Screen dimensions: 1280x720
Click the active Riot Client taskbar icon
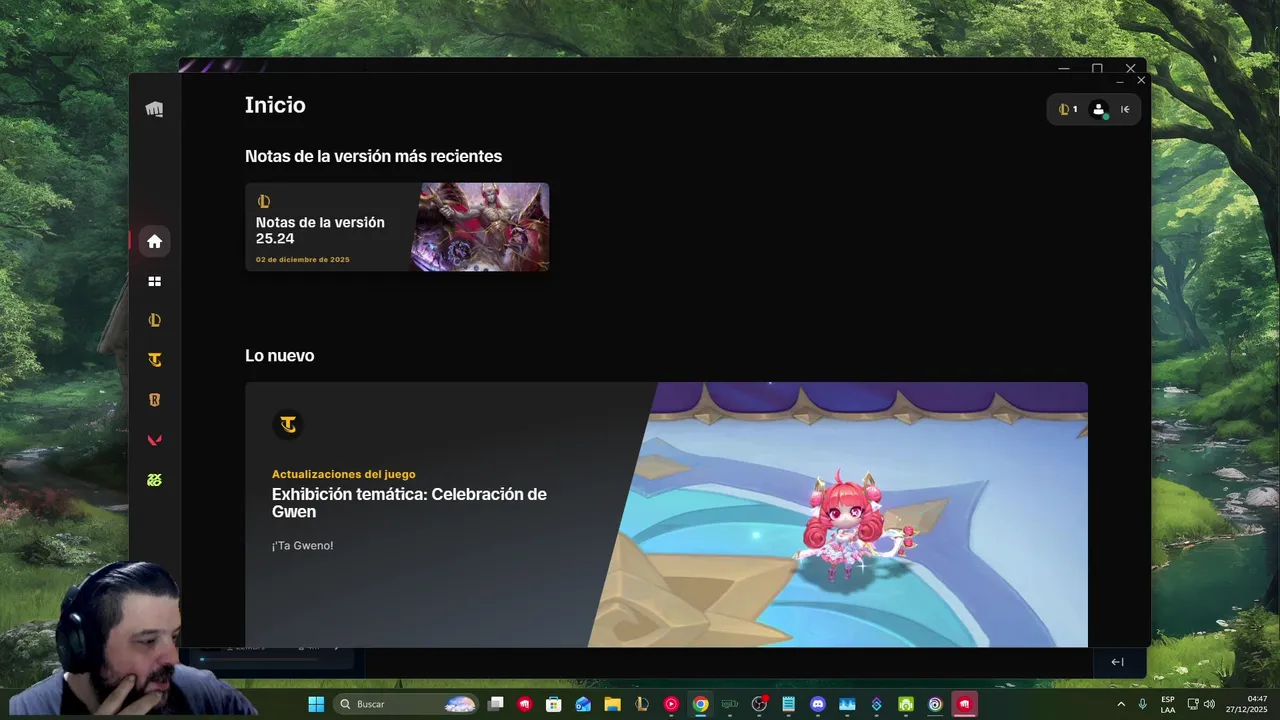pyautogui.click(x=964, y=704)
